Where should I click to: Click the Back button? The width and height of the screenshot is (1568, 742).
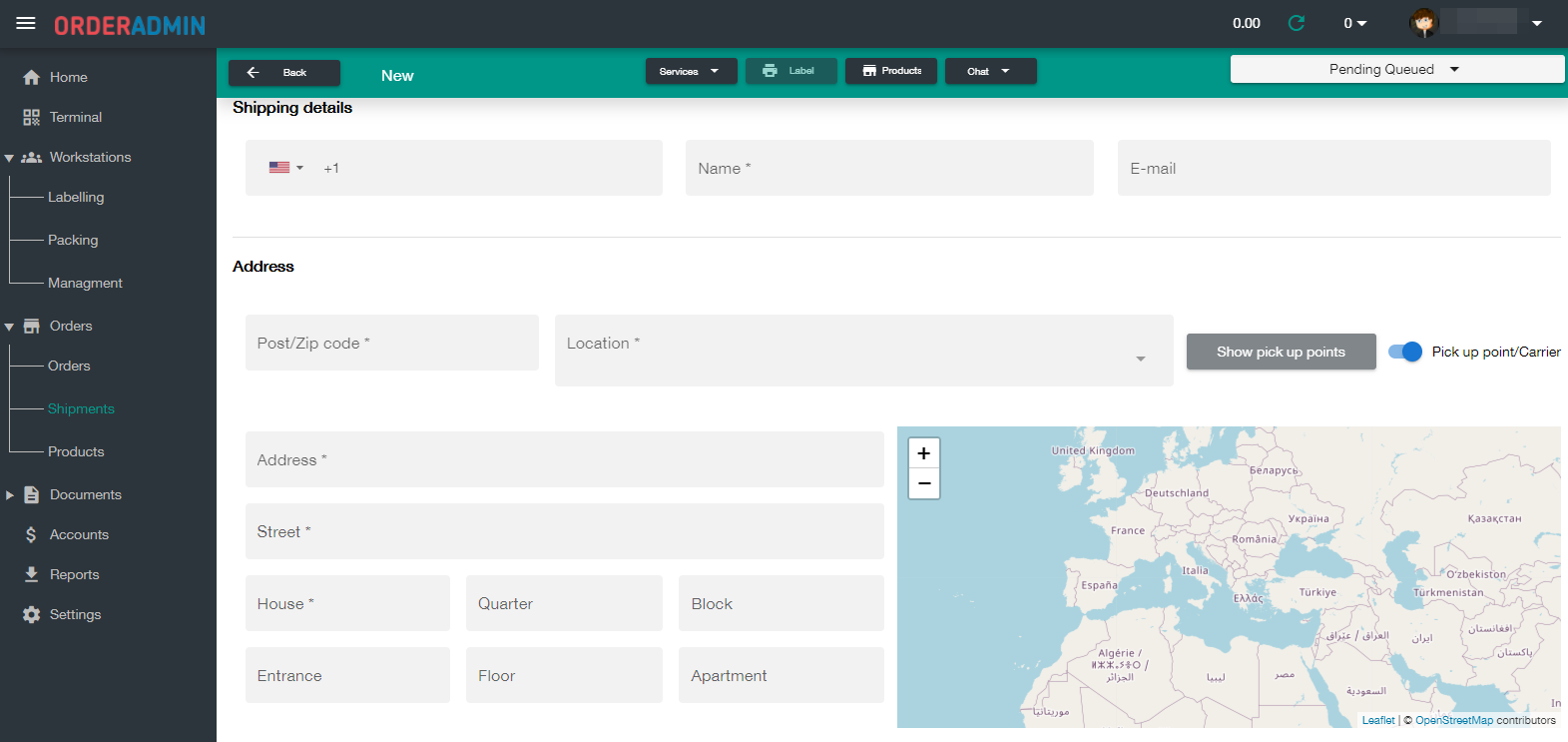283,72
